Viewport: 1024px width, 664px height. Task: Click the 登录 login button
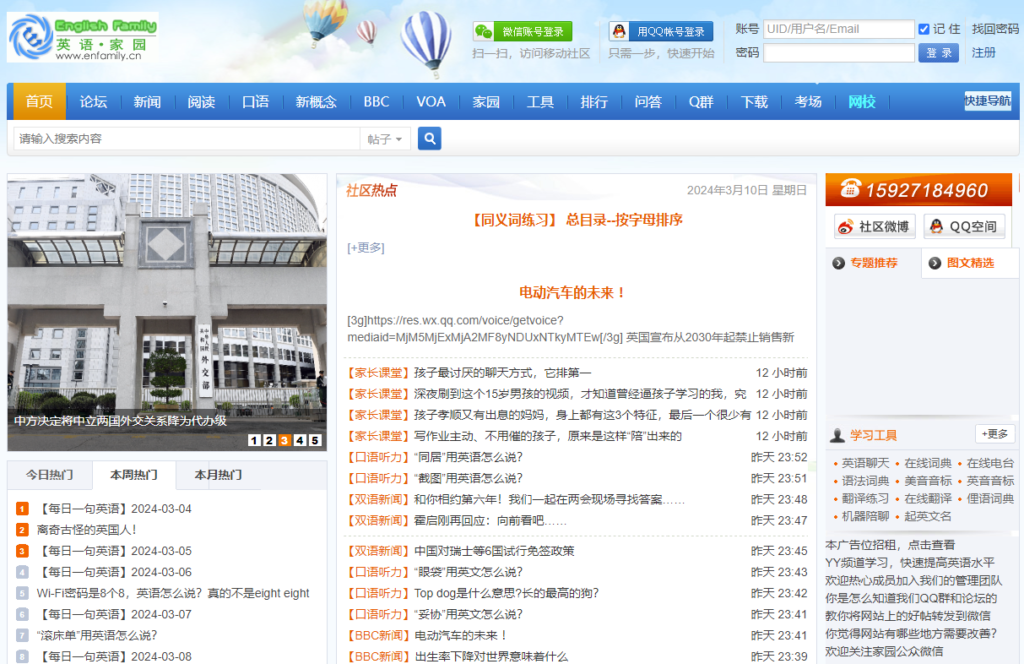[x=938, y=53]
